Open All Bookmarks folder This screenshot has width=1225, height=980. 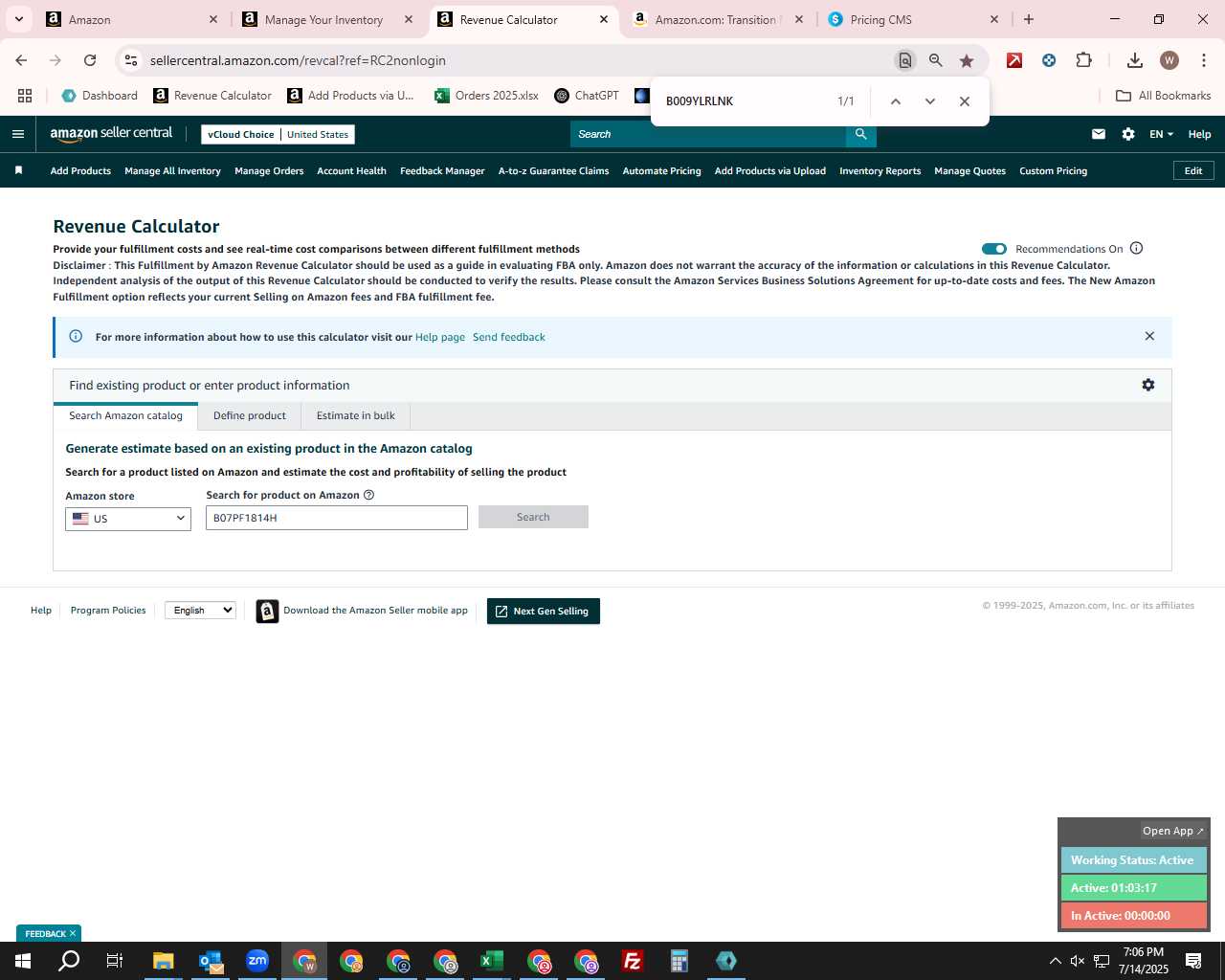point(1164,96)
